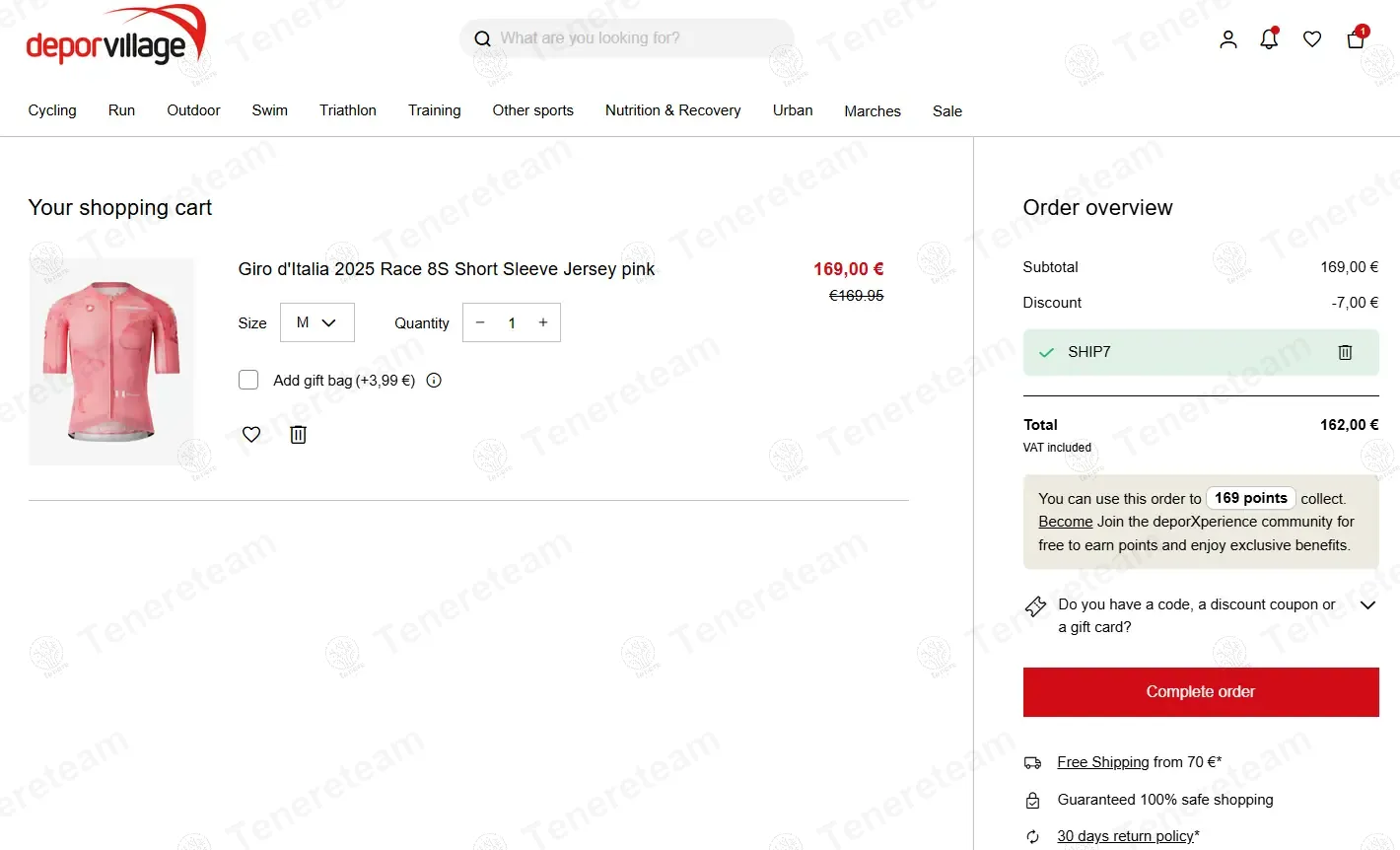Image resolution: width=1400 pixels, height=850 pixels.
Task: Decrease quantity minus button
Action: click(480, 322)
